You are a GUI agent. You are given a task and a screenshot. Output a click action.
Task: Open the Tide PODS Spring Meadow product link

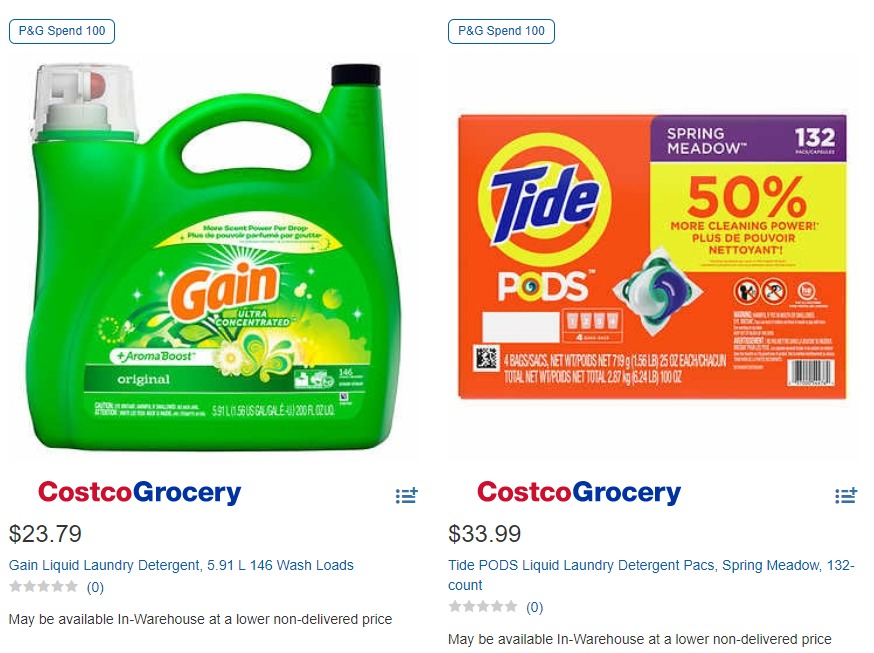pyautogui.click(x=651, y=575)
